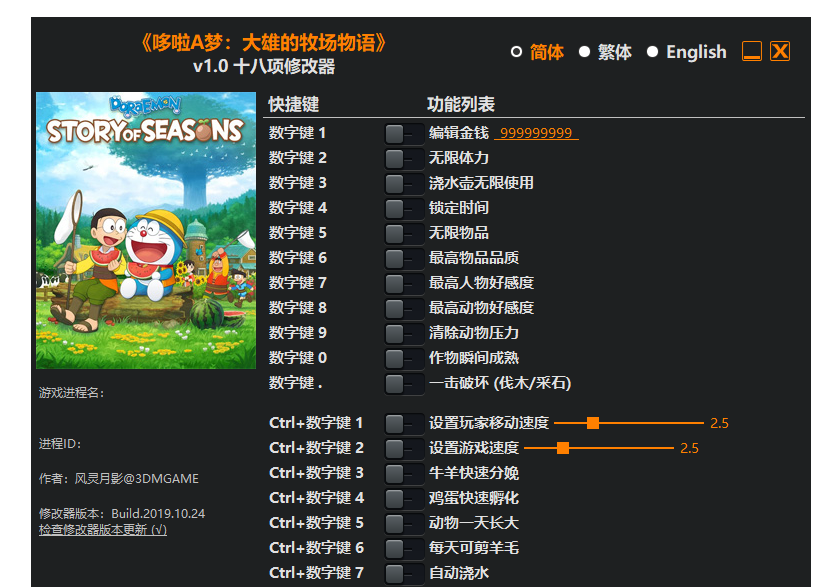Click 检查修改器版本更新 link

pos(103,530)
